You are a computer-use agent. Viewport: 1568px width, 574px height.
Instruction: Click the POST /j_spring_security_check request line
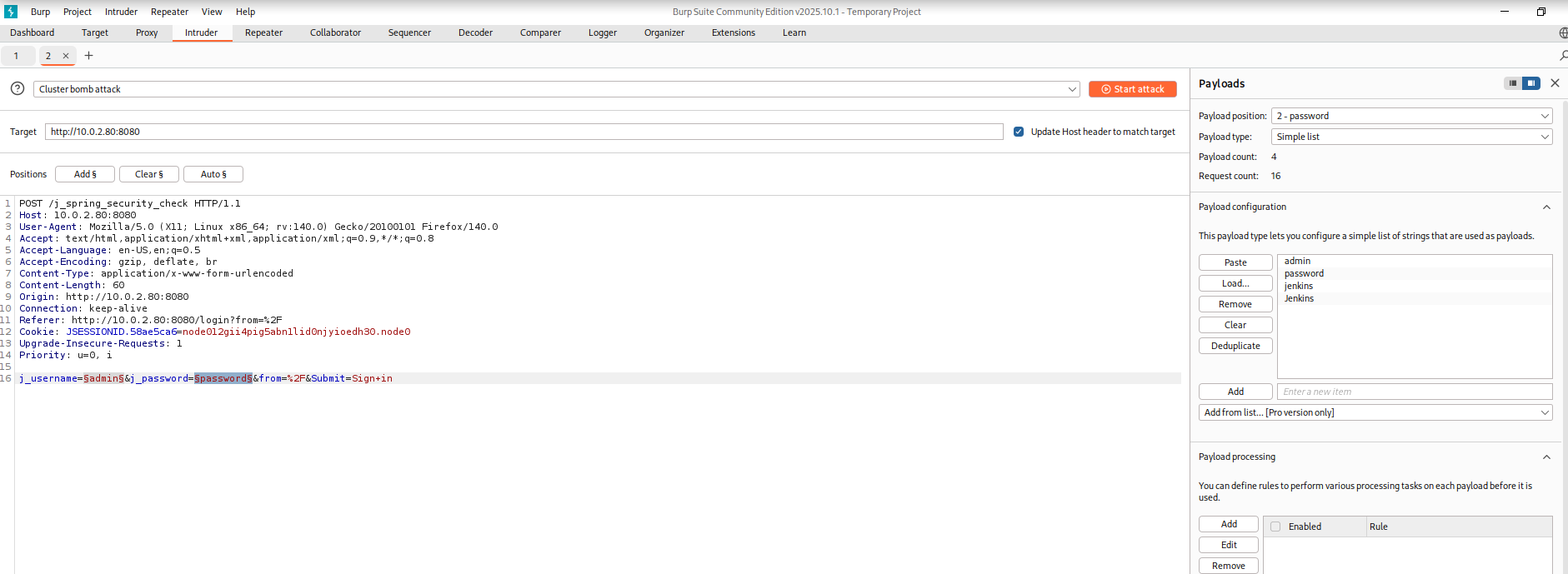[x=130, y=203]
